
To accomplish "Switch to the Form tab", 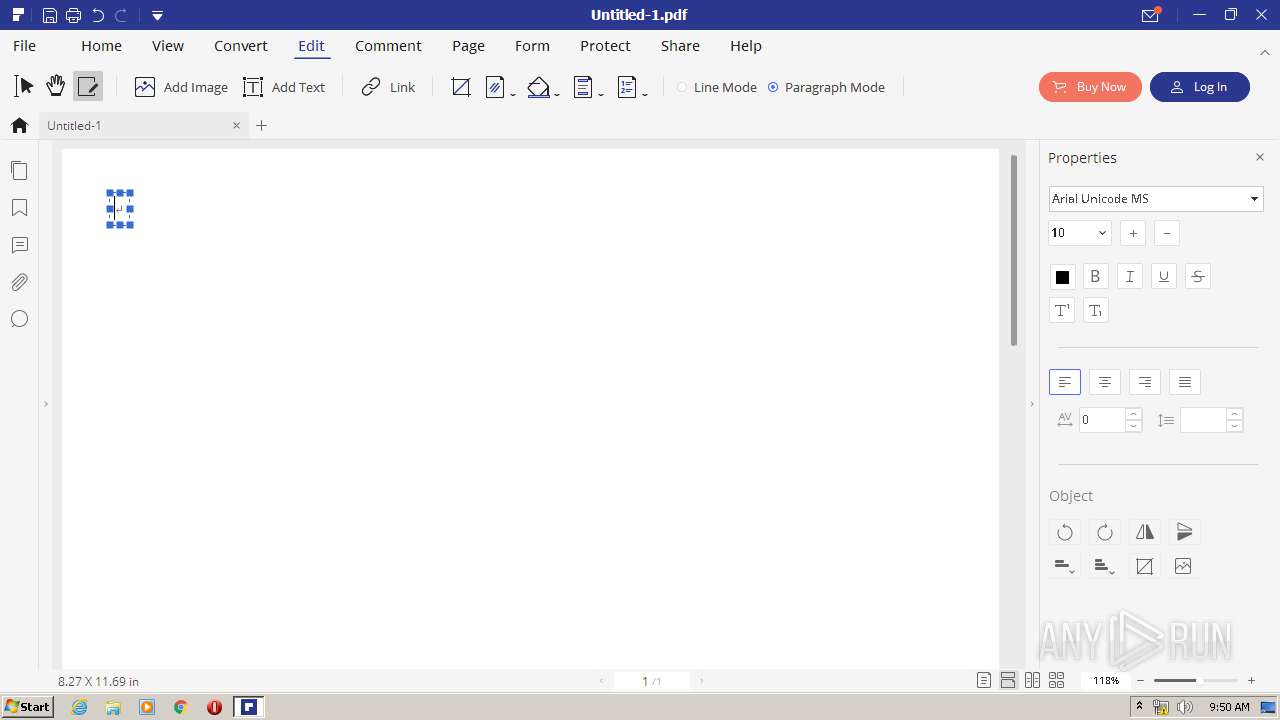I will point(532,46).
